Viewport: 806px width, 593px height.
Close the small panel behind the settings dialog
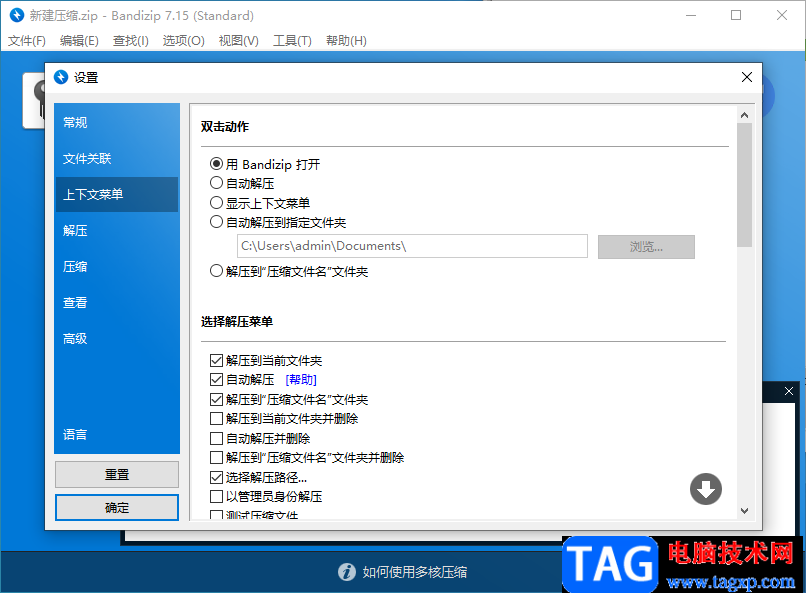(789, 391)
